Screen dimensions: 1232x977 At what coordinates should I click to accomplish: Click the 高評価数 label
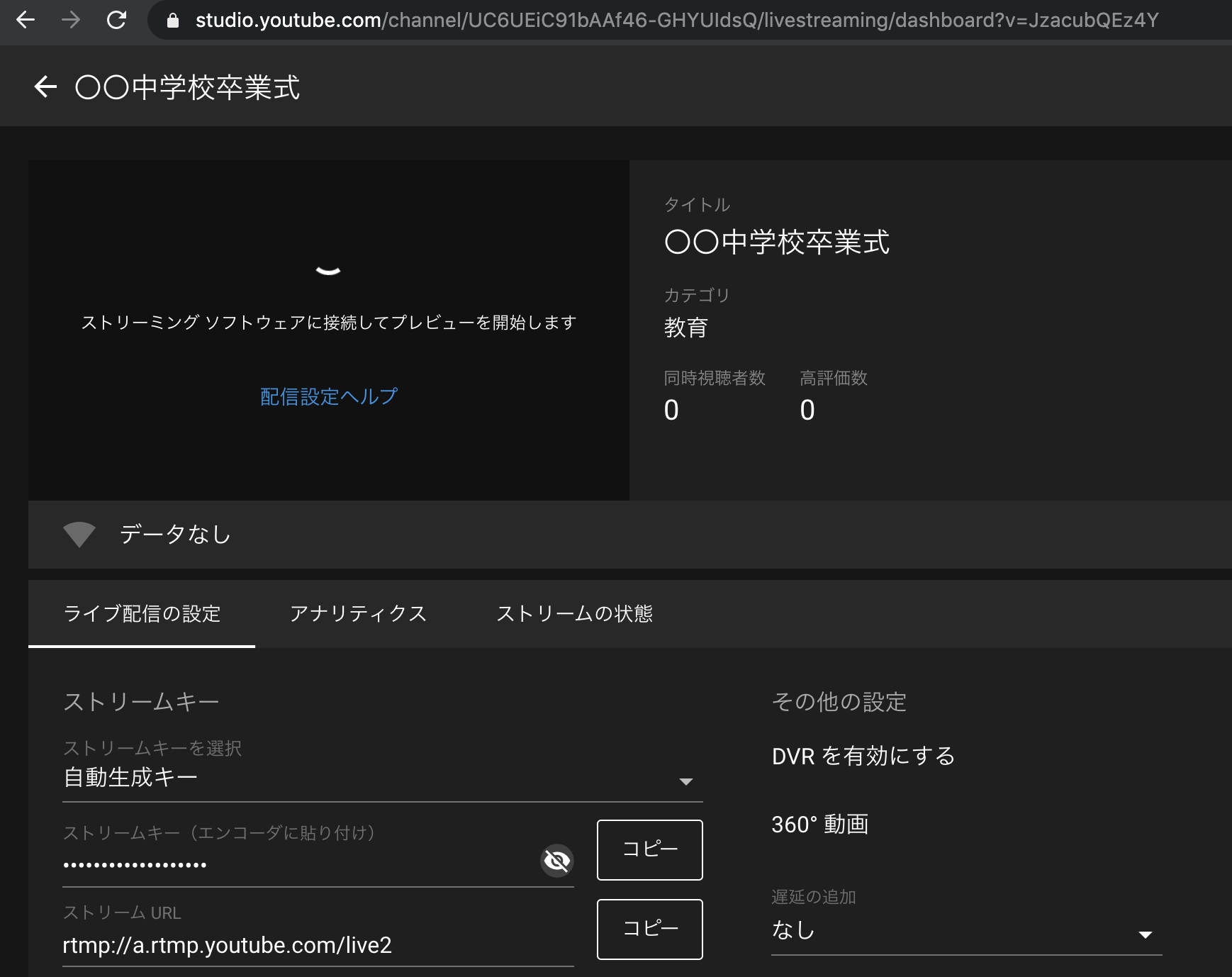(834, 378)
